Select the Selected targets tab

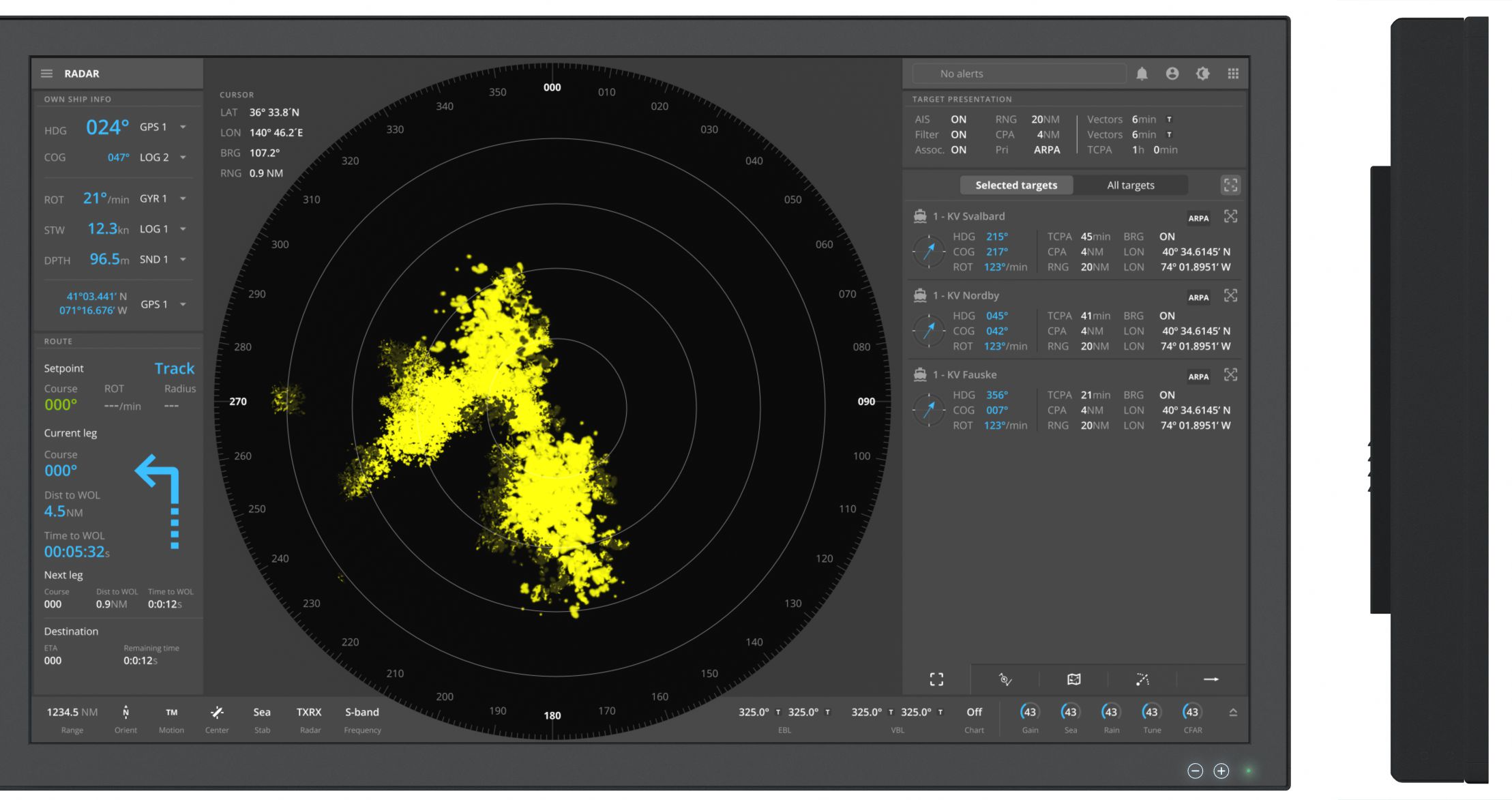pyautogui.click(x=1016, y=186)
